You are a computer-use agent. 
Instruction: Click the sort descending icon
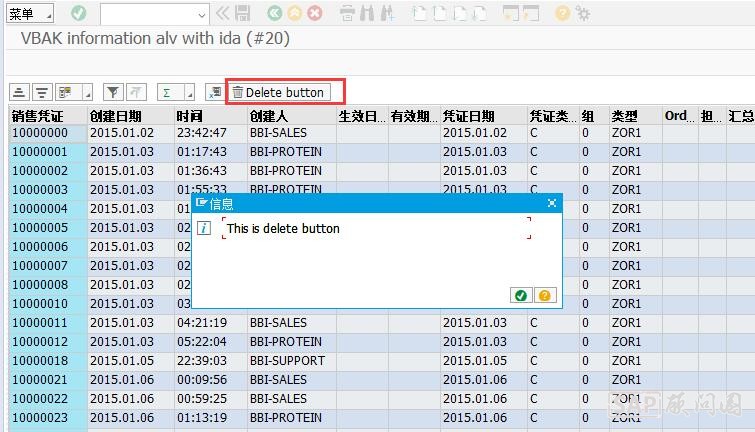(41, 92)
